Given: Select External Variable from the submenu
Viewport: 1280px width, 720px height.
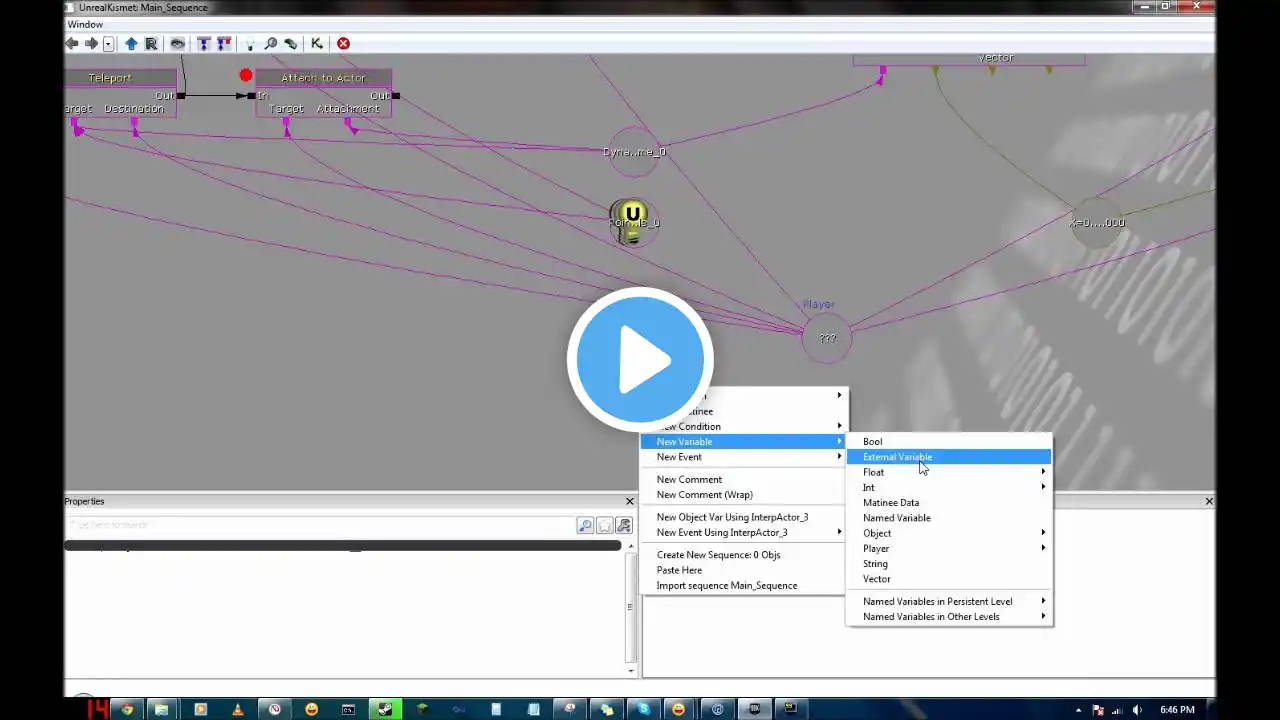Looking at the screenshot, I should [x=897, y=457].
